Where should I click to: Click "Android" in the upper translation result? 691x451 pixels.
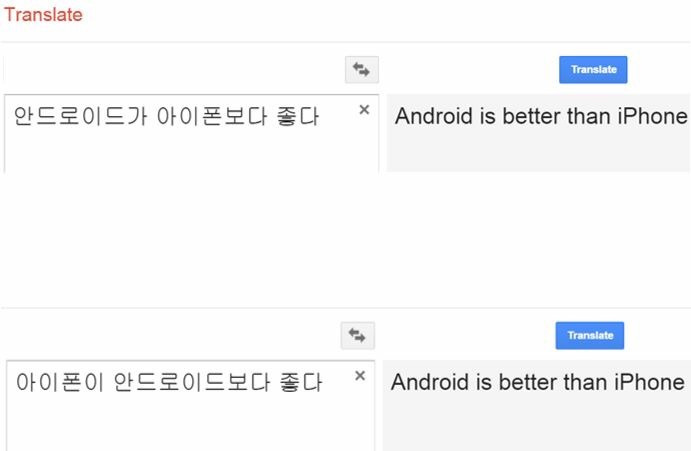click(435, 116)
